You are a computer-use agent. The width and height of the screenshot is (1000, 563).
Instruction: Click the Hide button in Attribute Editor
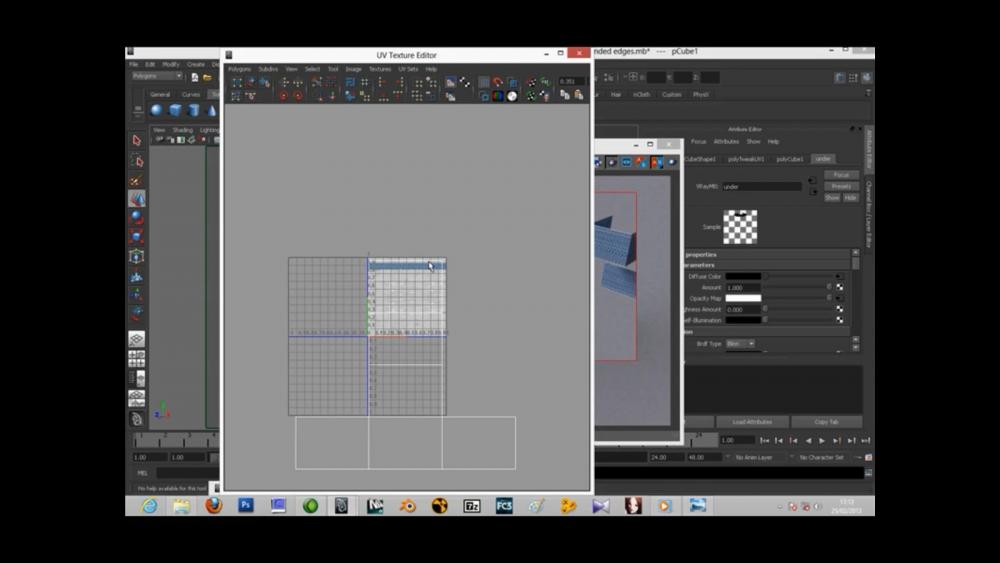point(850,198)
